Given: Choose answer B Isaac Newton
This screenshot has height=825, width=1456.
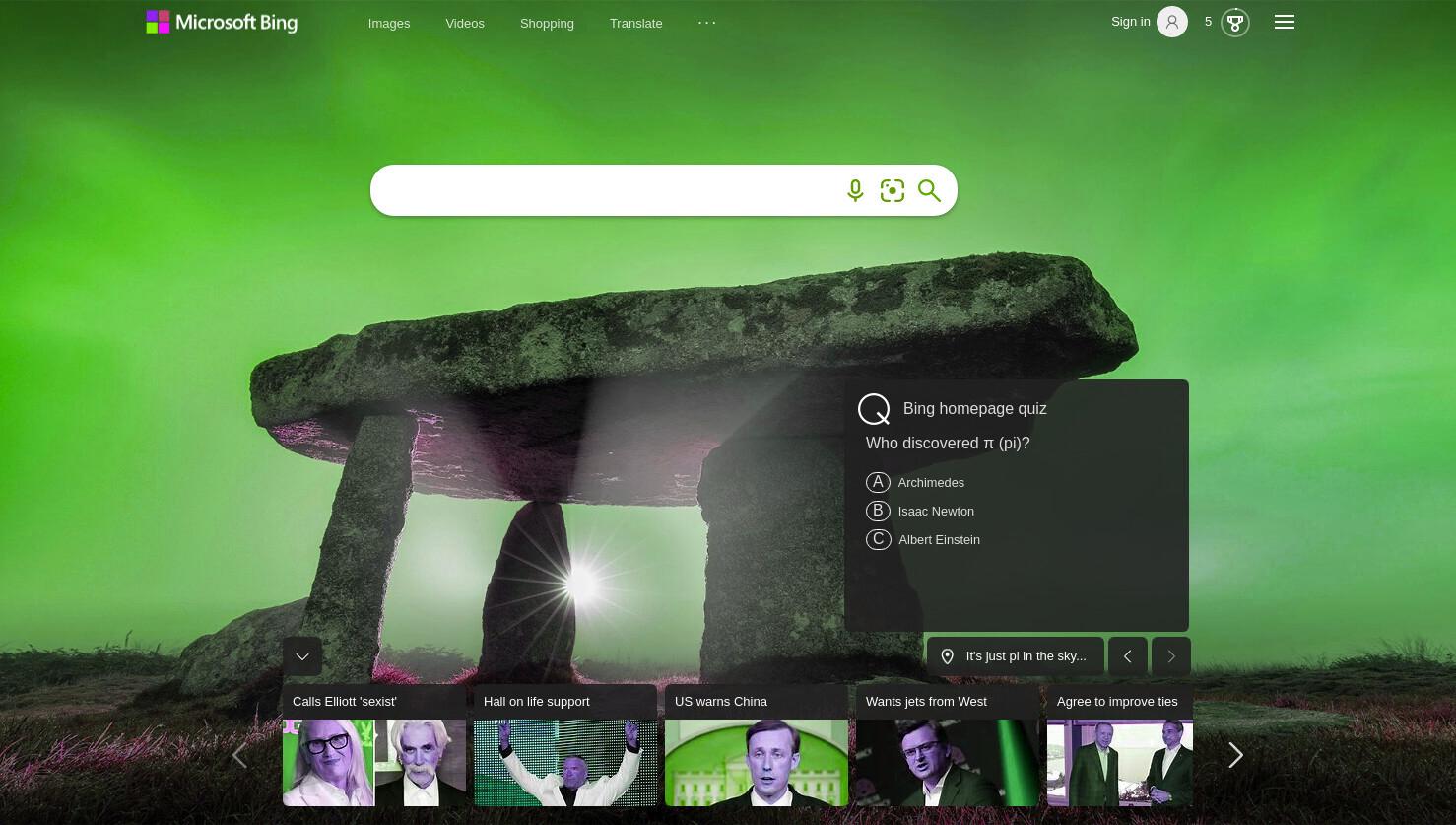Looking at the screenshot, I should pyautogui.click(x=920, y=511).
